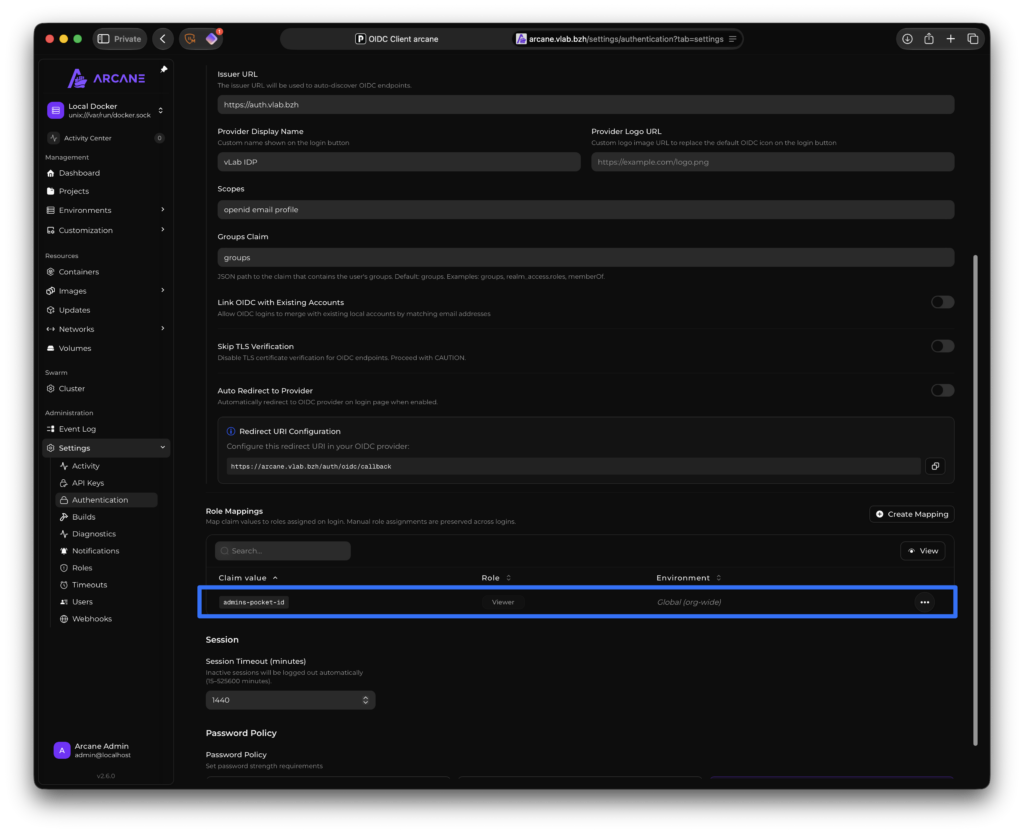1024x834 pixels.
Task: Open the View options button
Action: 923,551
